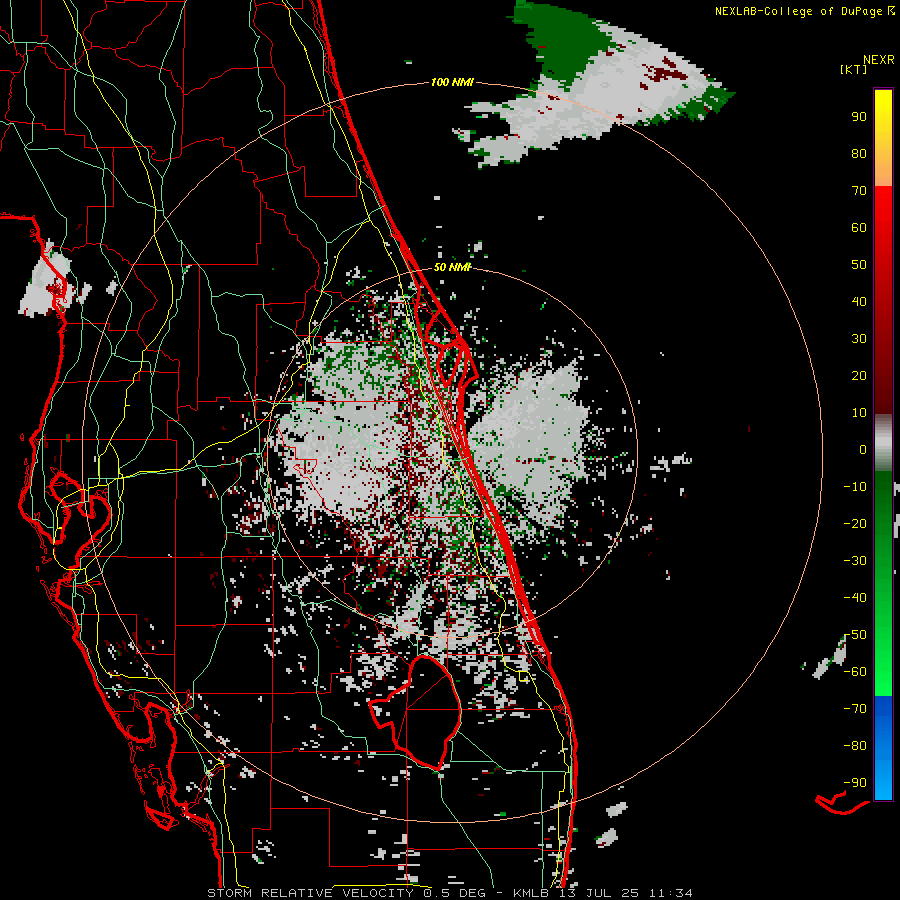This screenshot has width=900, height=900.
Task: Click the 10 value on velocity scale
Action: 859,413
